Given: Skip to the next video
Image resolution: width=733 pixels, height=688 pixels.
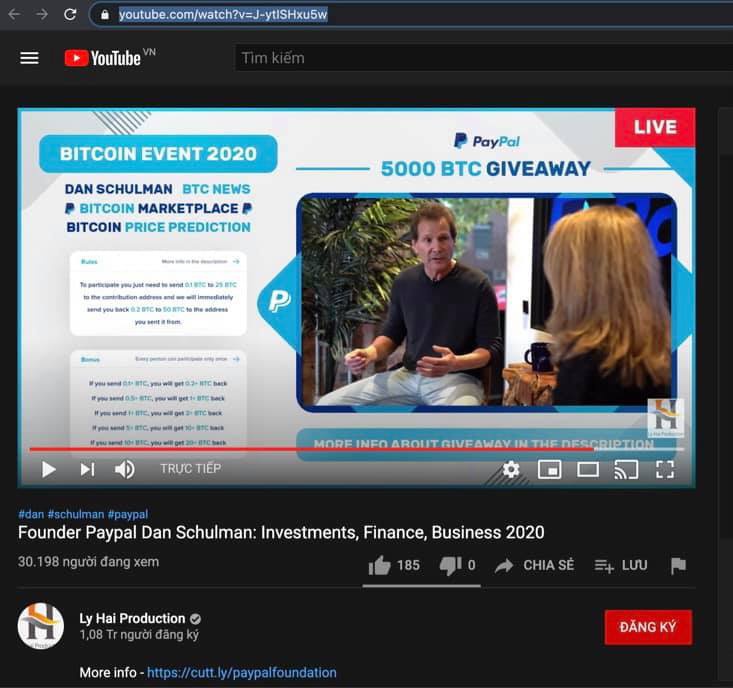Looking at the screenshot, I should click(x=87, y=469).
